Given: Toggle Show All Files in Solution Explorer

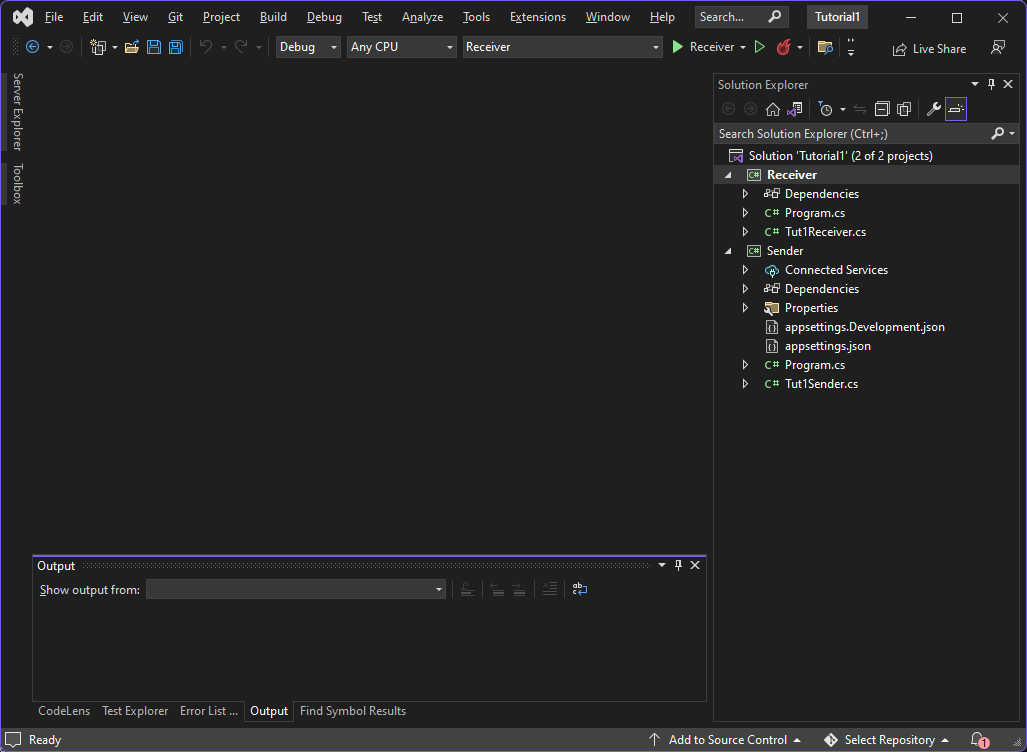Looking at the screenshot, I should tap(904, 109).
